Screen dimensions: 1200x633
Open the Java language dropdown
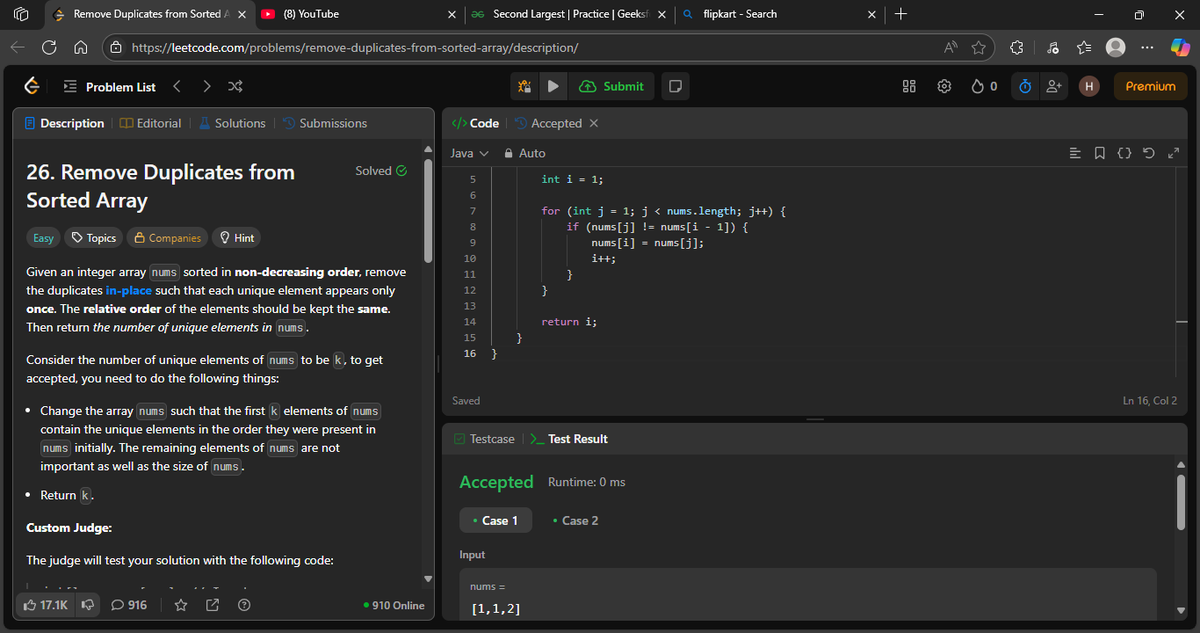(469, 153)
